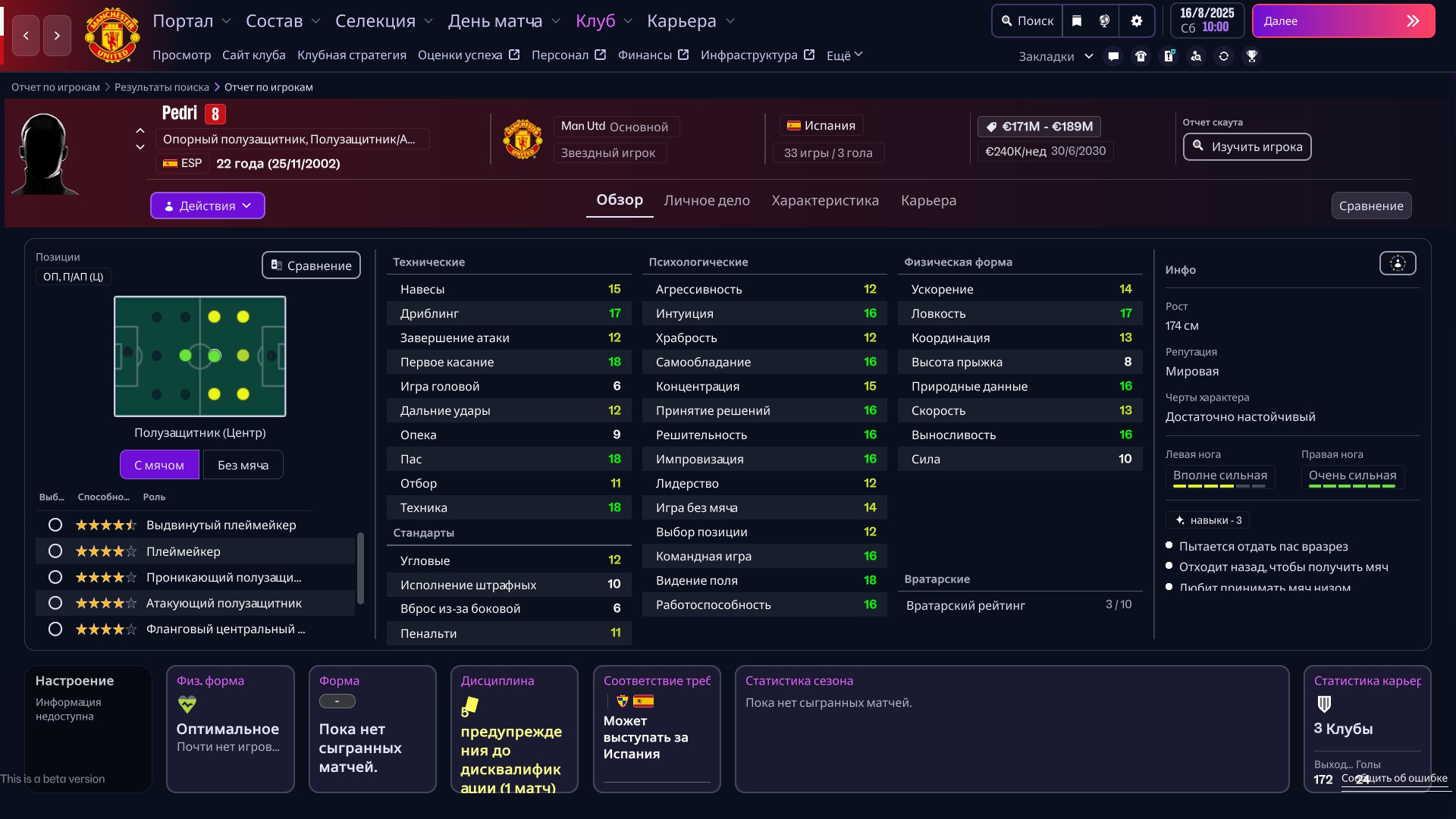Open the Закладки bookmarks dropdown
This screenshot has width=1456, height=819.
pyautogui.click(x=1056, y=56)
